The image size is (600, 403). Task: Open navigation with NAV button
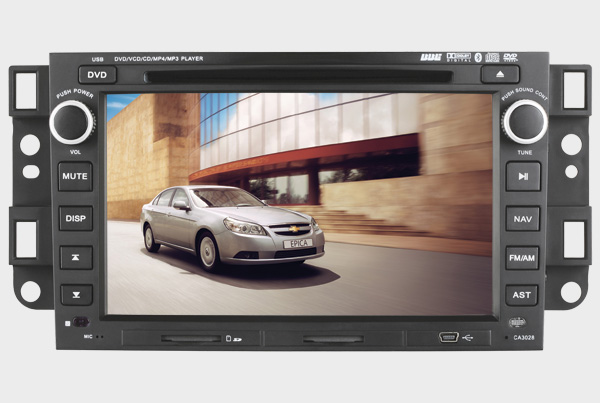pos(522,218)
